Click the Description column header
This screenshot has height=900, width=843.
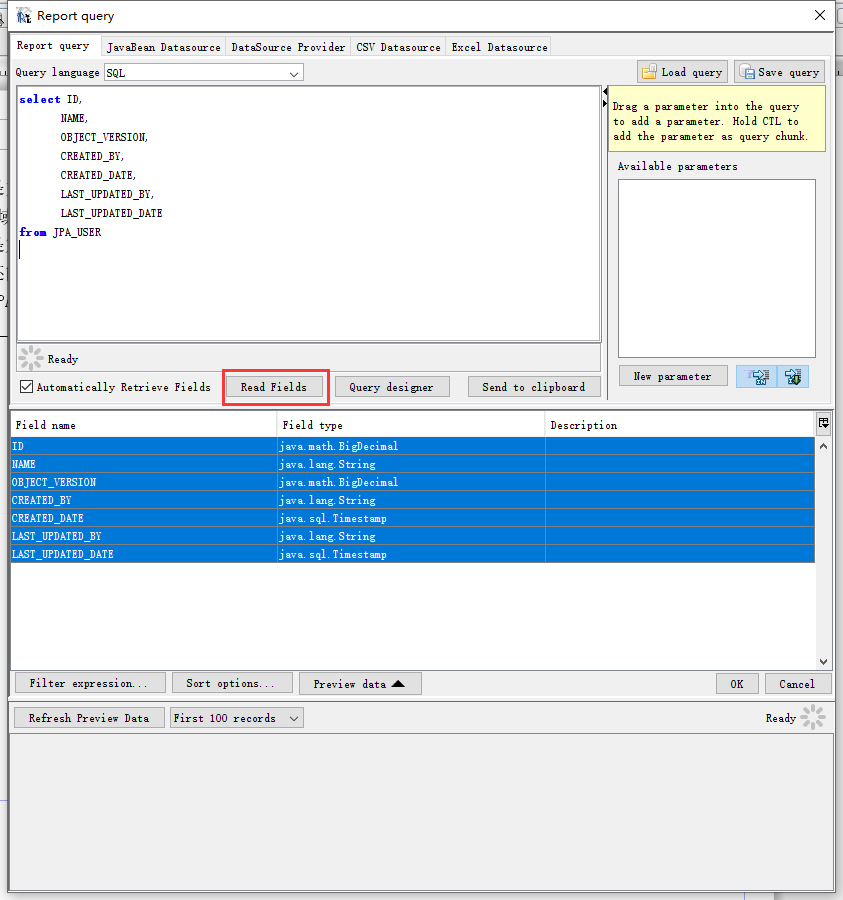point(680,425)
